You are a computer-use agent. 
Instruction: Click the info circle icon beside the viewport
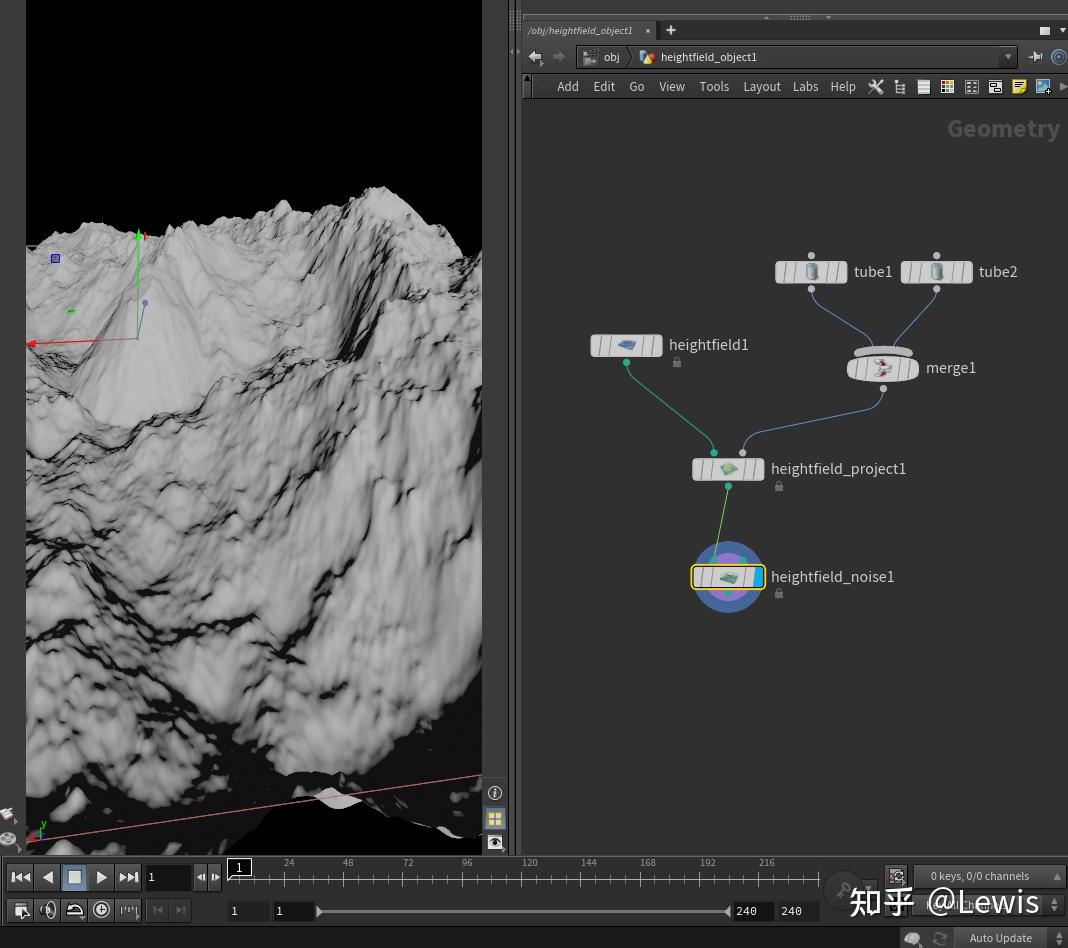point(495,792)
